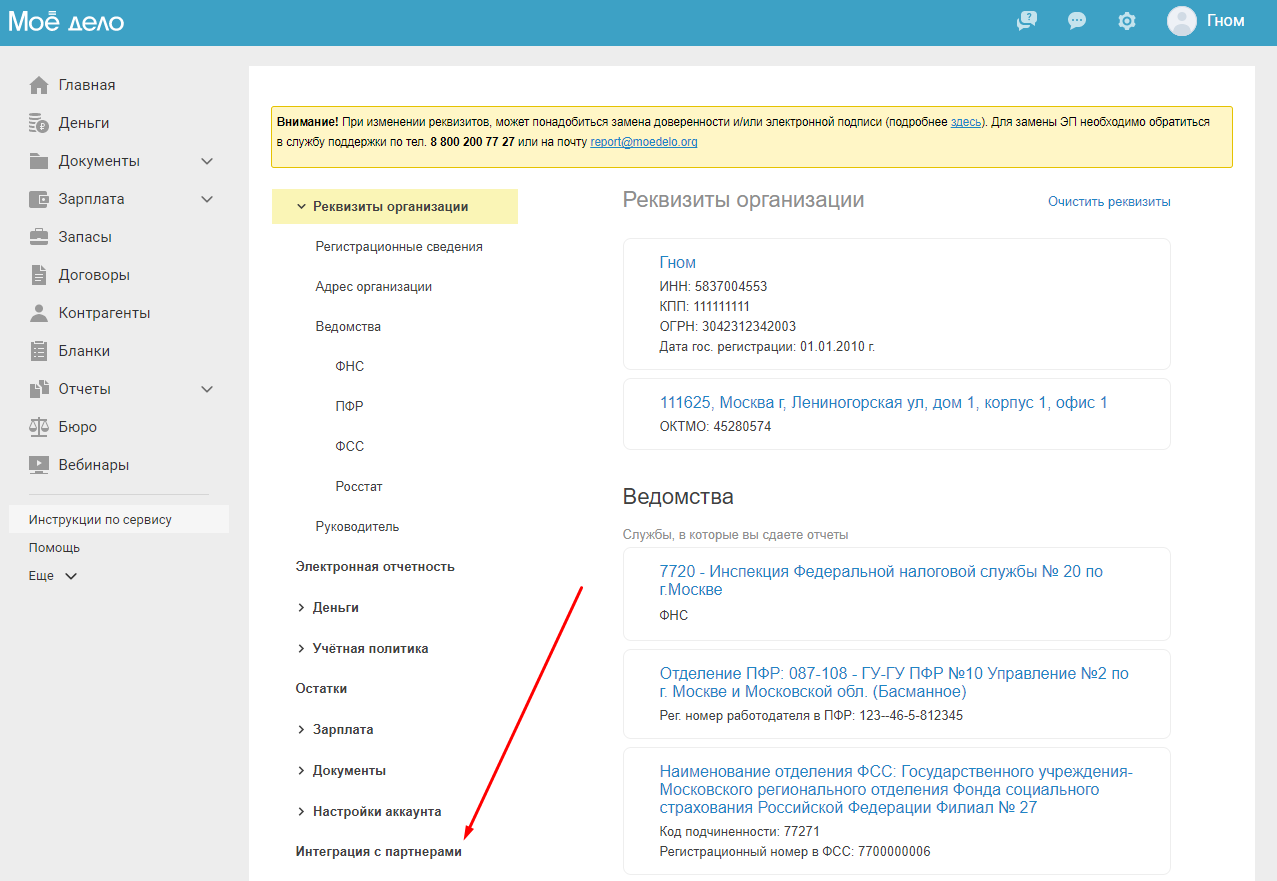Open the Главная home icon
1277x881 pixels.
(x=39, y=85)
